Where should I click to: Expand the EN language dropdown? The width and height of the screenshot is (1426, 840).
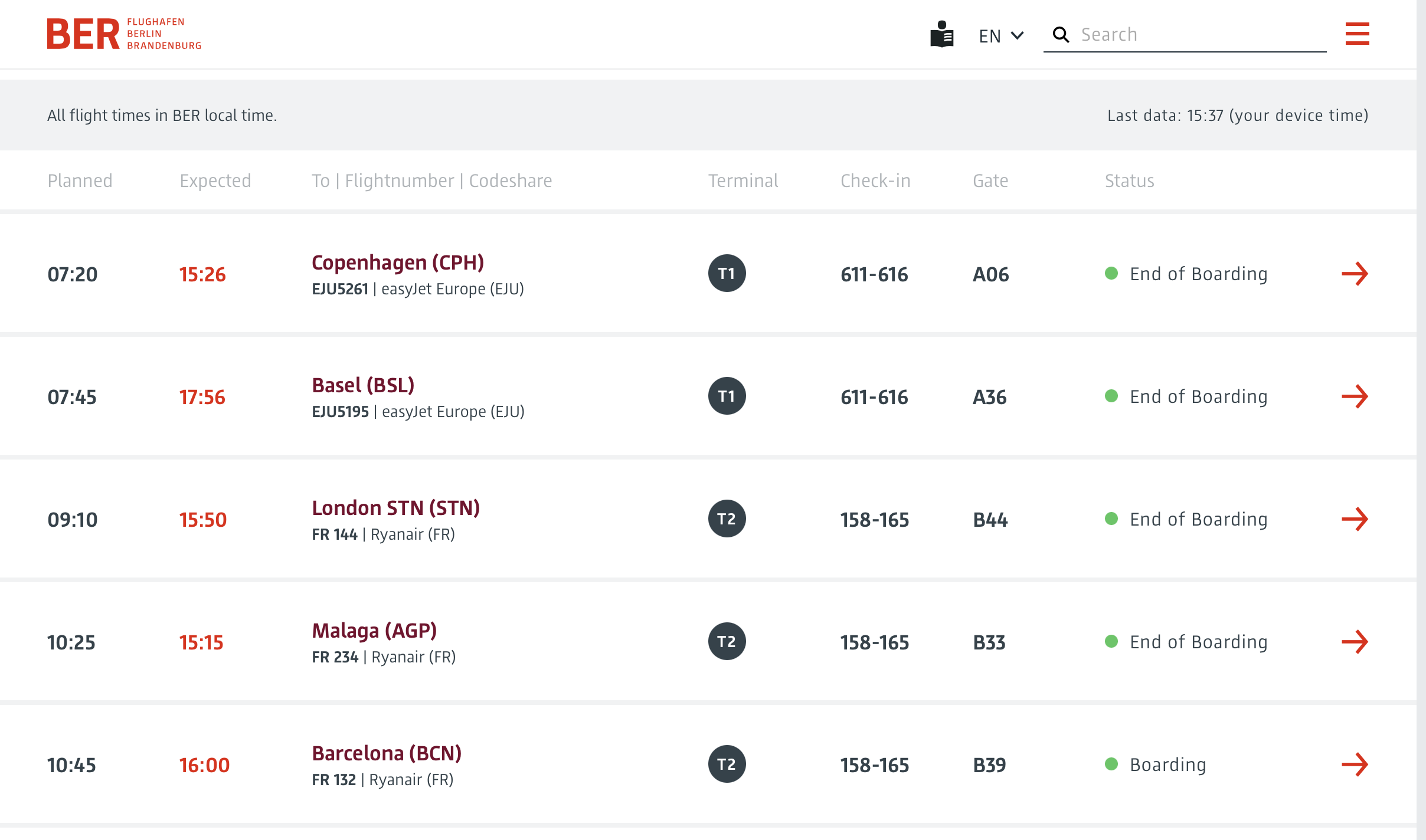1001,36
